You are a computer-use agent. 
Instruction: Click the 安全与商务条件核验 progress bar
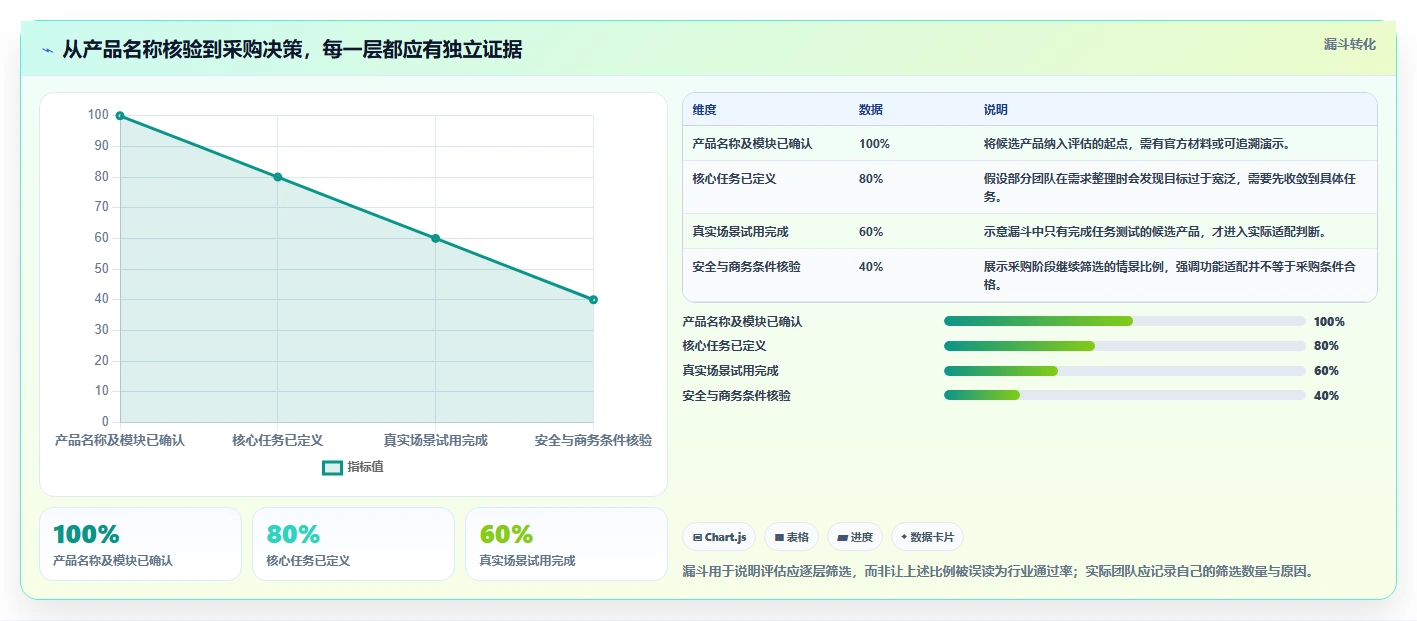[x=1125, y=395]
